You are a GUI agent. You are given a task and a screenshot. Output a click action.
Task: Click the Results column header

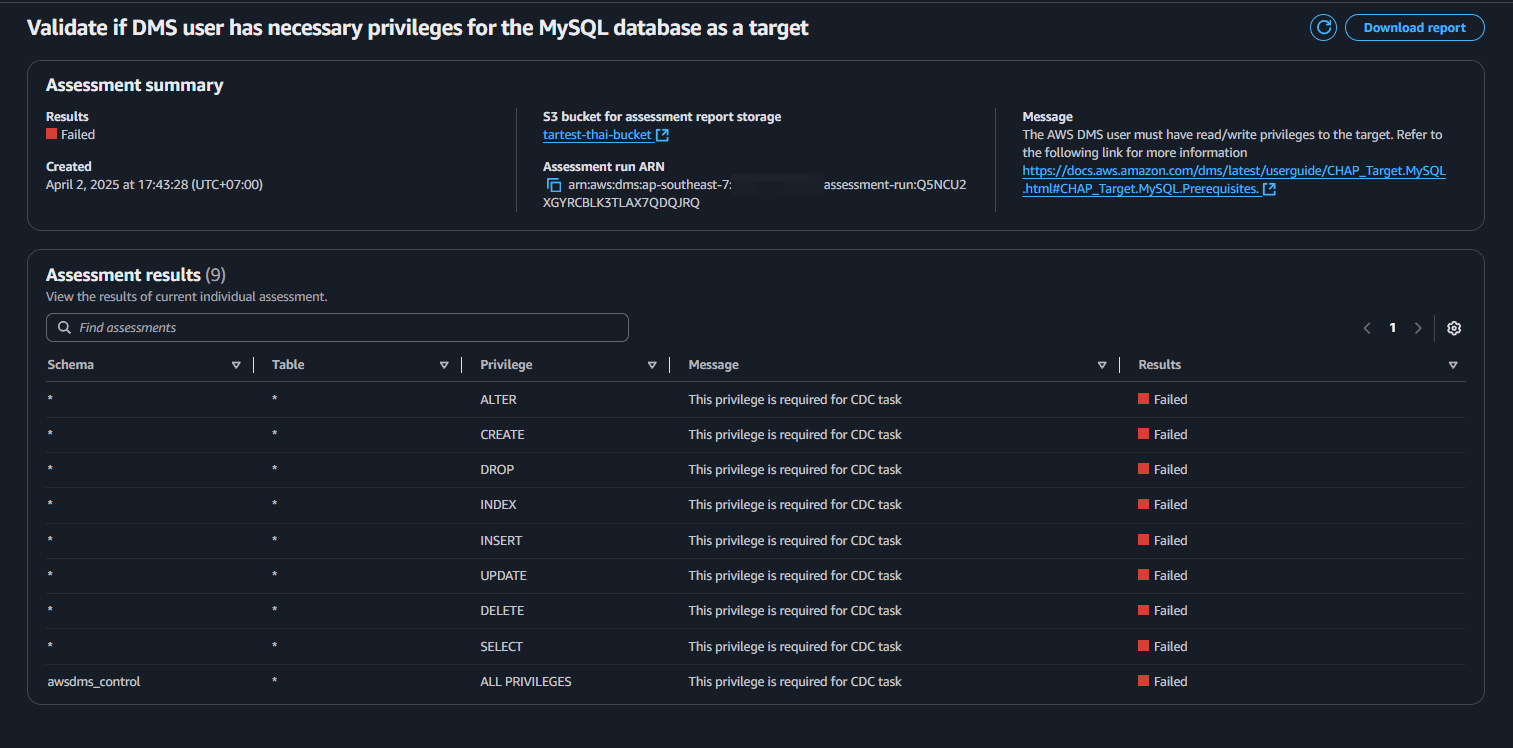[1160, 365]
